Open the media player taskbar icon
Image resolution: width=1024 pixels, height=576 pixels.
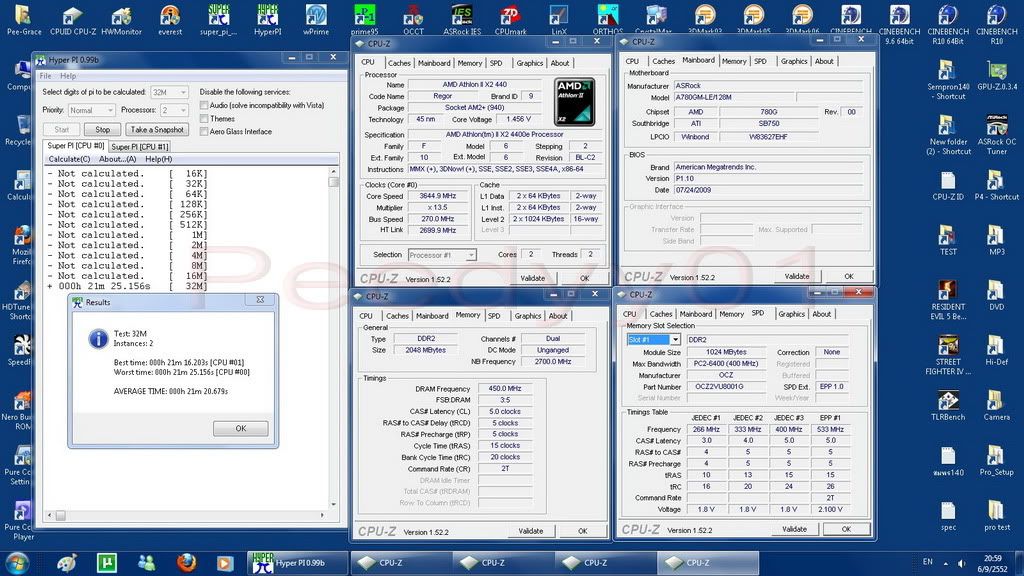(x=225, y=562)
